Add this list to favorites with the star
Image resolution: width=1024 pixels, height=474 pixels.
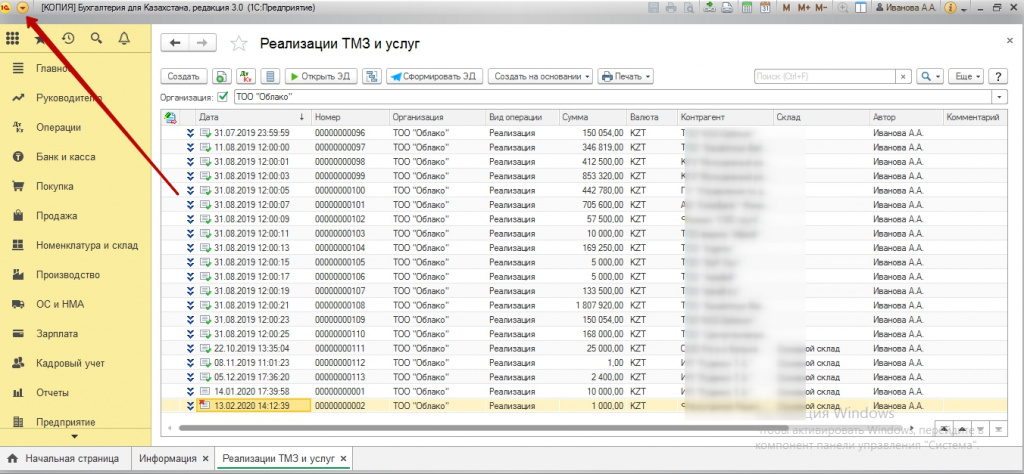tap(239, 44)
